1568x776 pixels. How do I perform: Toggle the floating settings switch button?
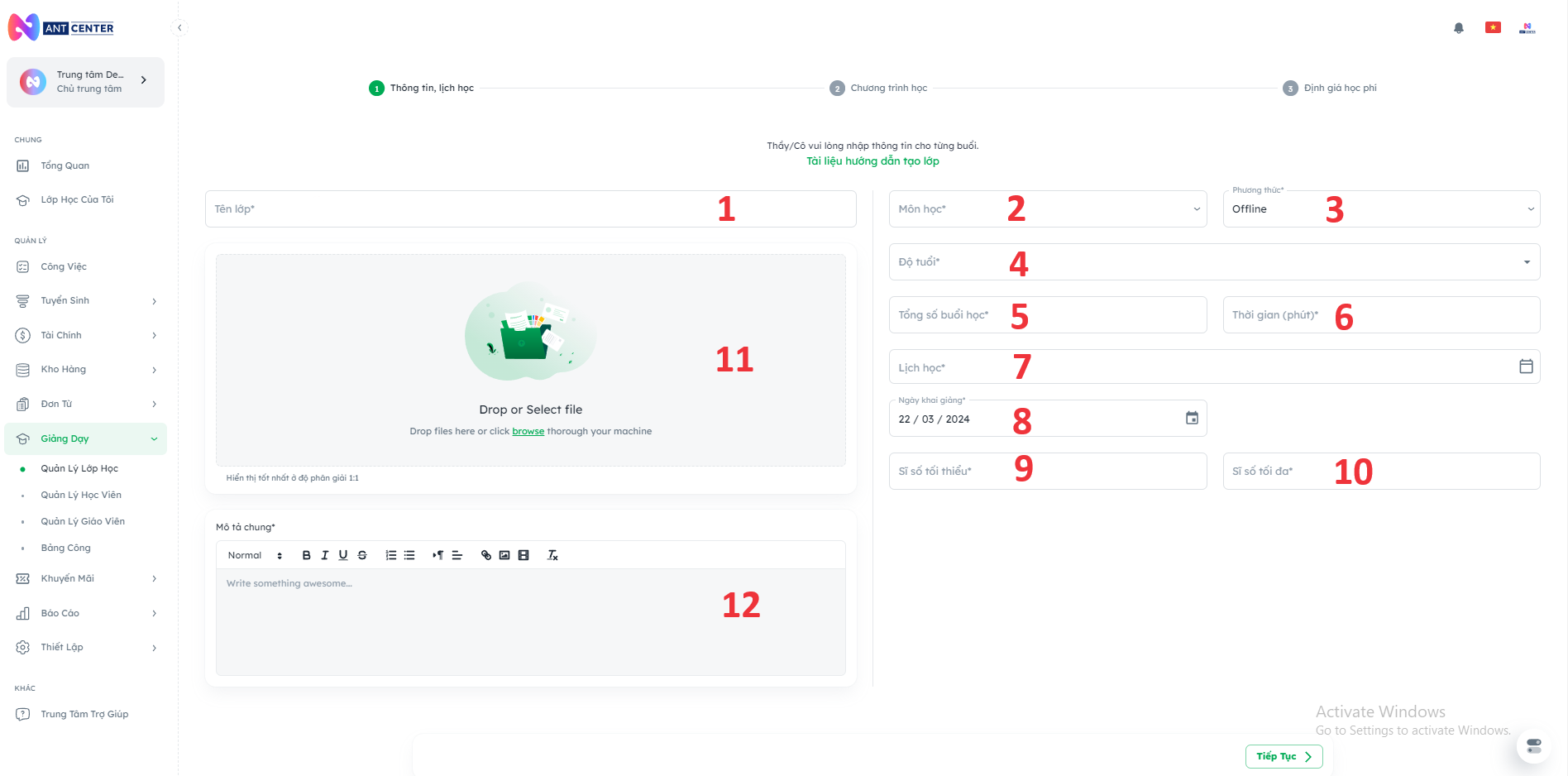coord(1534,746)
